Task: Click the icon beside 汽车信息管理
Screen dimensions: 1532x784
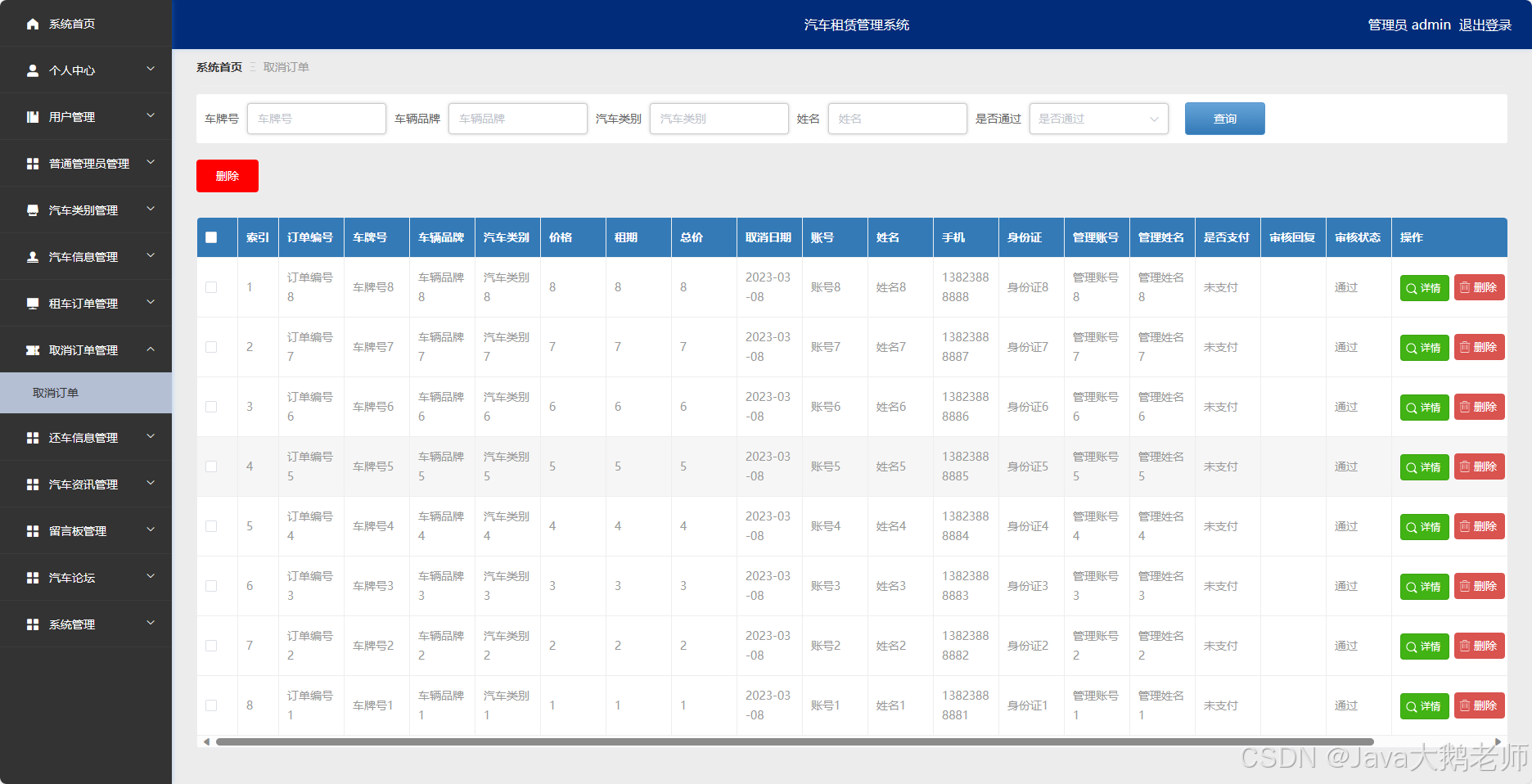Action: (x=33, y=257)
